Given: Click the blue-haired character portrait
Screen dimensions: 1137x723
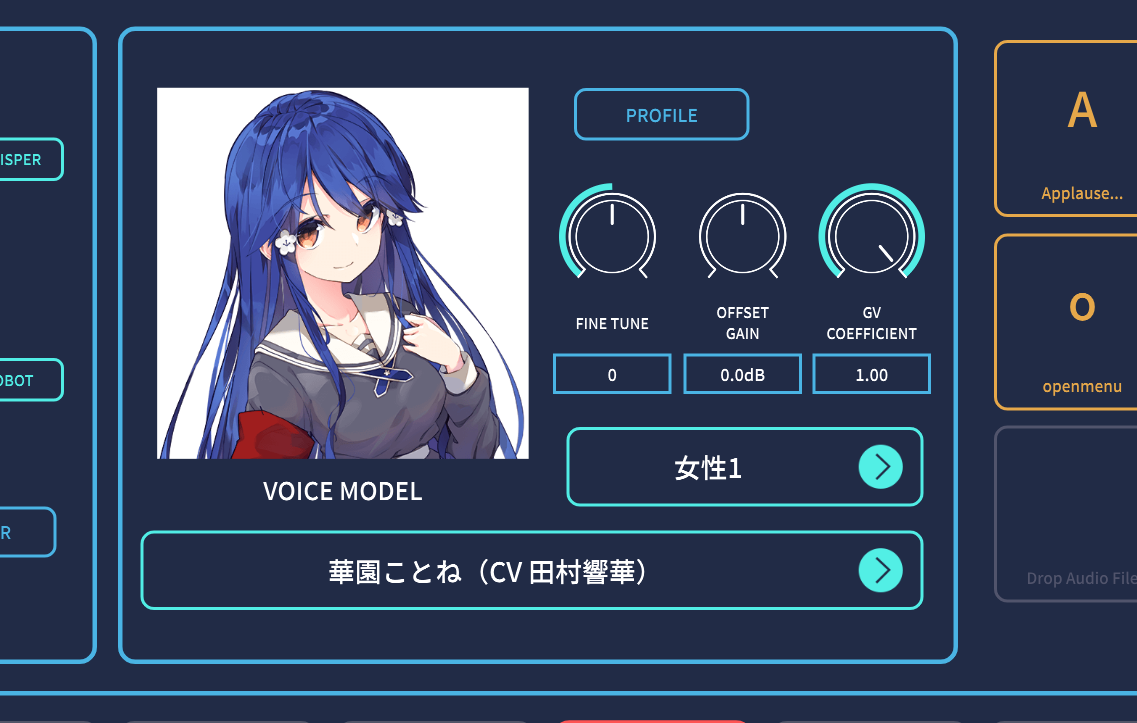Looking at the screenshot, I should coord(343,273).
